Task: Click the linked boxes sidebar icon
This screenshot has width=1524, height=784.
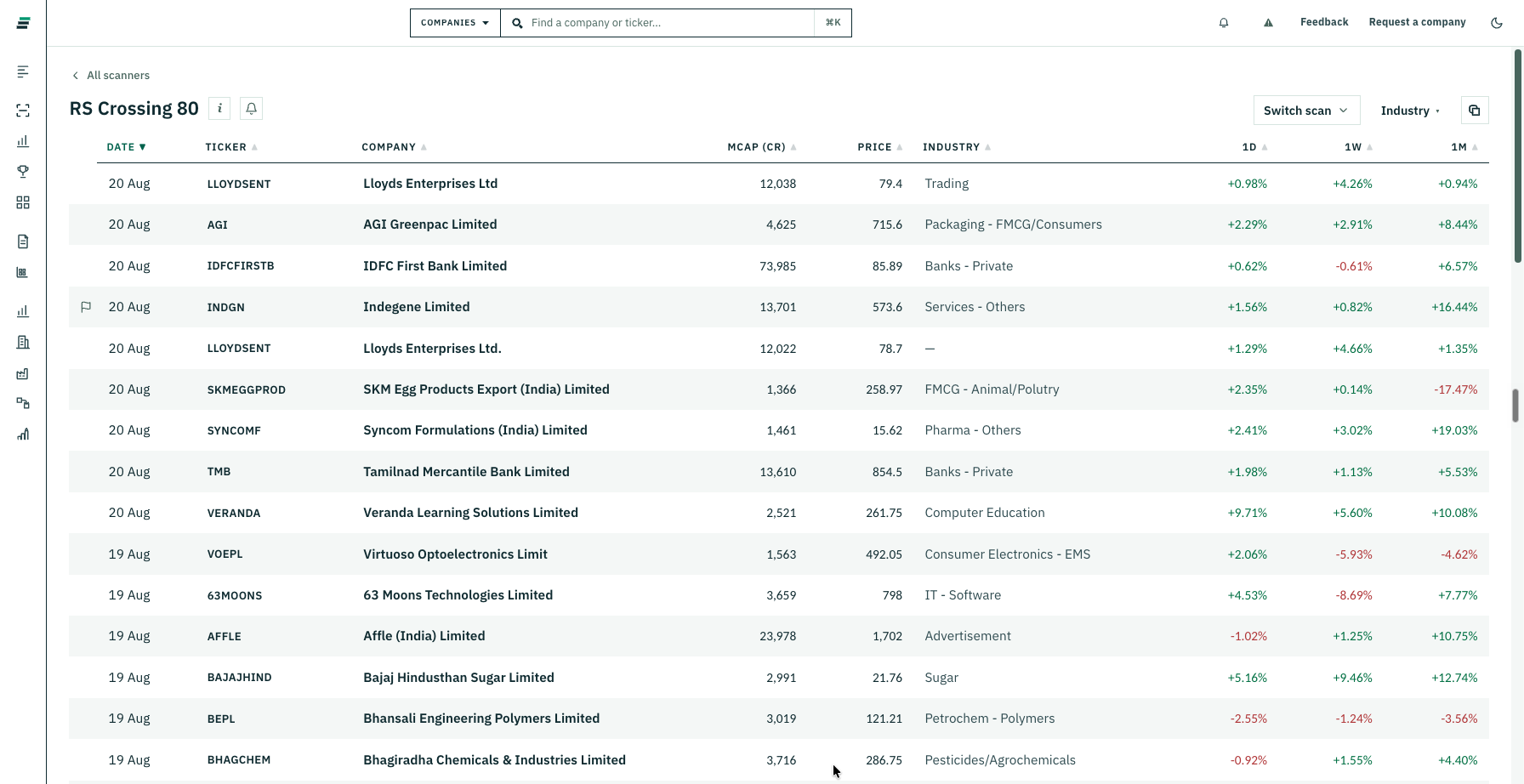Action: [23, 403]
